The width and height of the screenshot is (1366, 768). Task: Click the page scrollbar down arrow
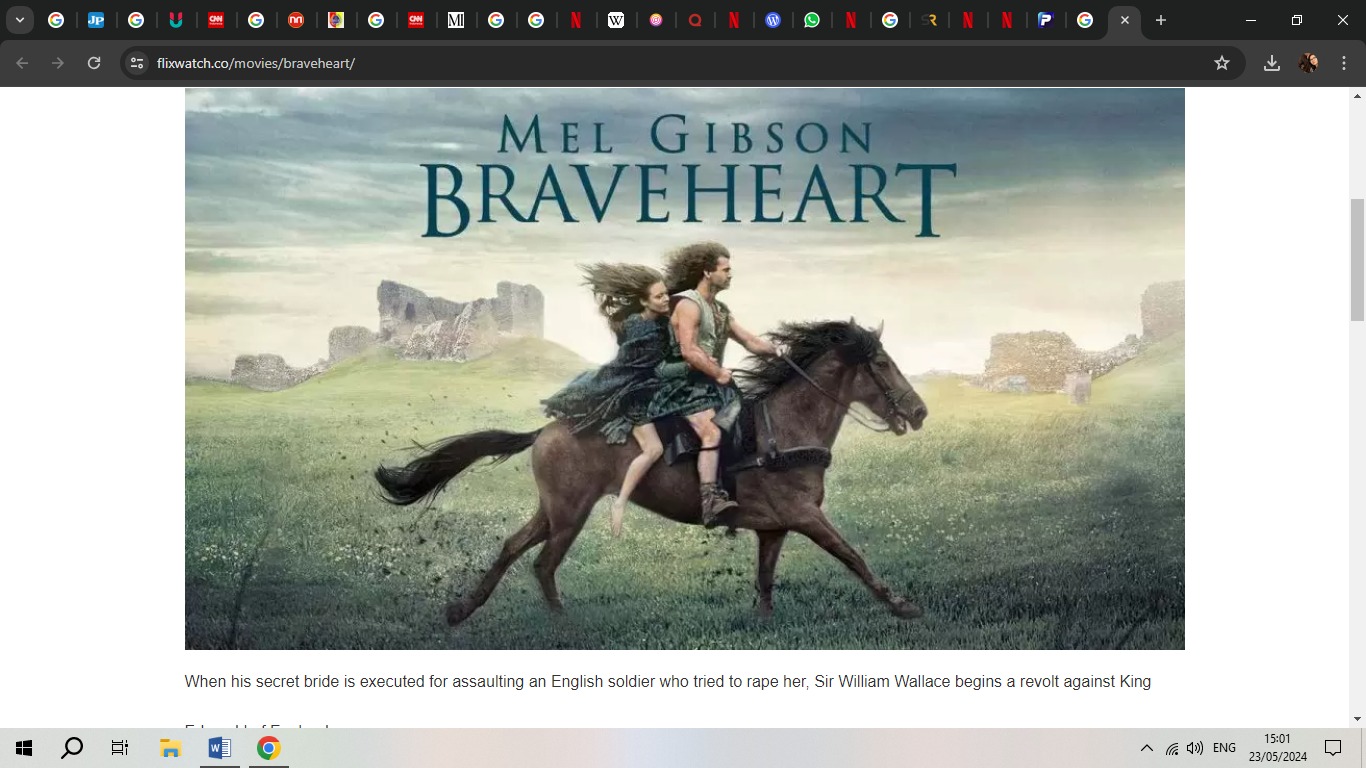(1358, 719)
